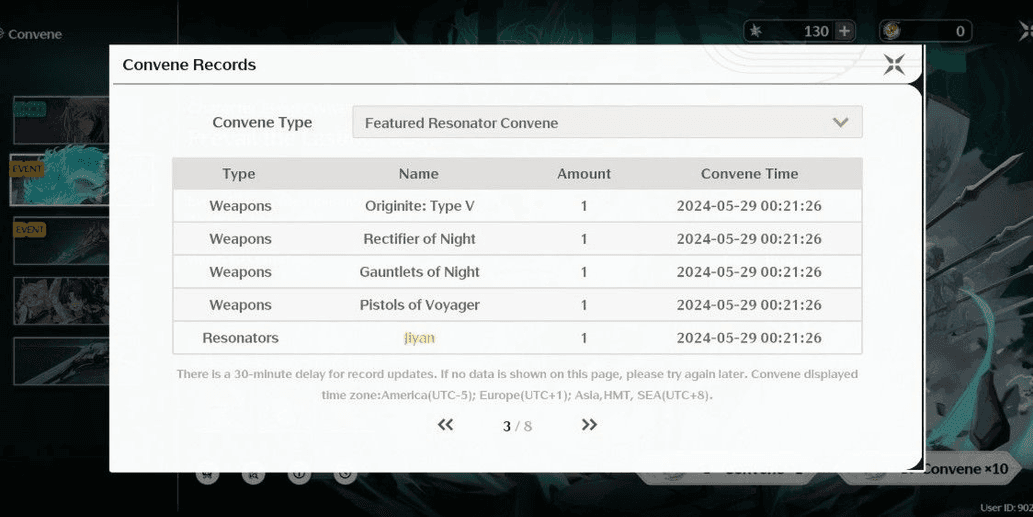
Task: Click the star currency icon beside 130
Action: pos(756,31)
